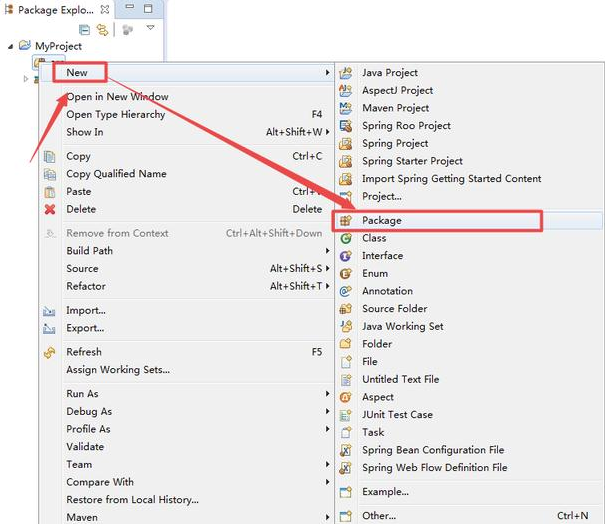This screenshot has width=605, height=527.
Task: Click the Java Project icon
Action: (x=346, y=73)
